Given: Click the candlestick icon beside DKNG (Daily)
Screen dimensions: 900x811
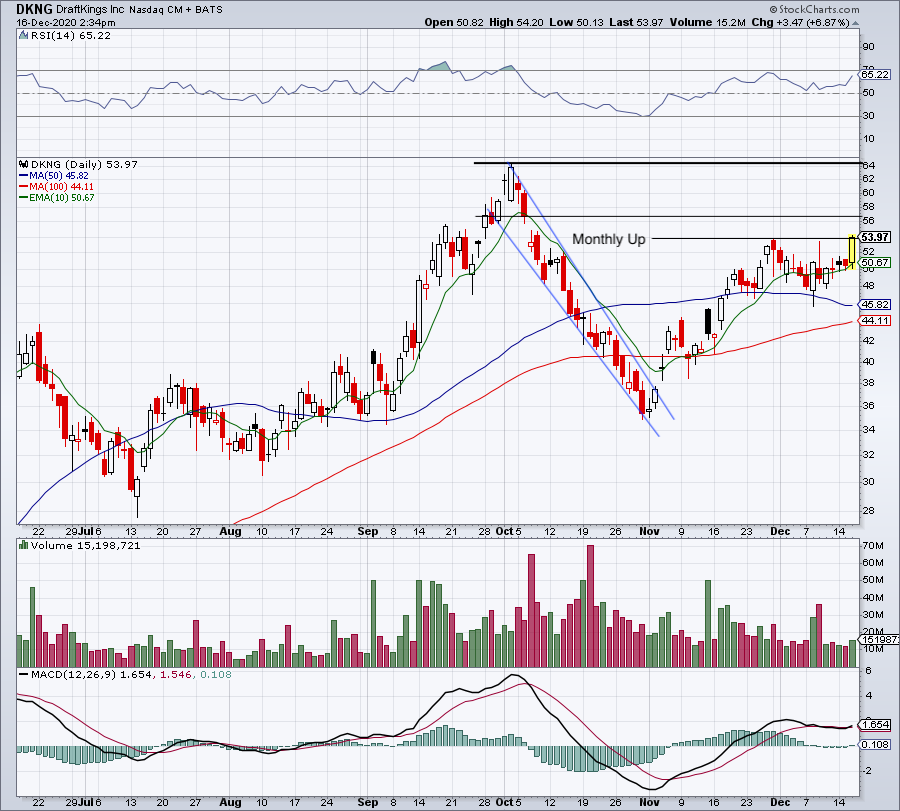Looking at the screenshot, I should point(24,164).
